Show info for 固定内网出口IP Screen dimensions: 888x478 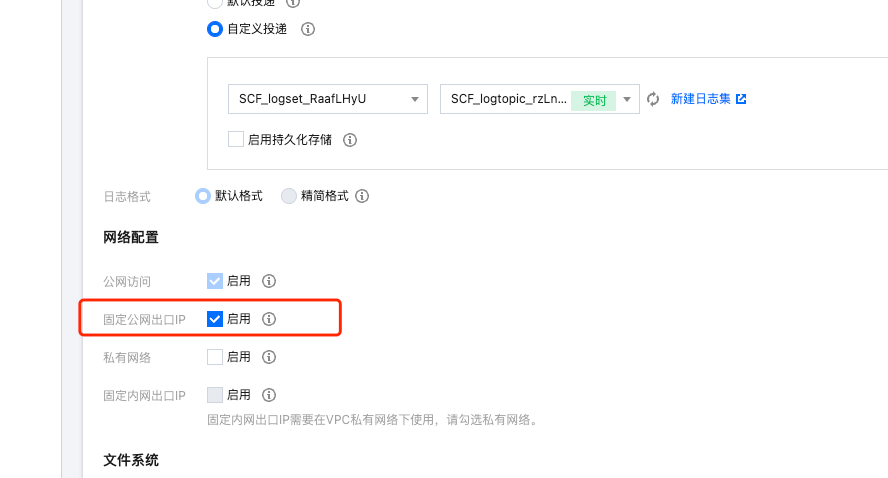269,395
